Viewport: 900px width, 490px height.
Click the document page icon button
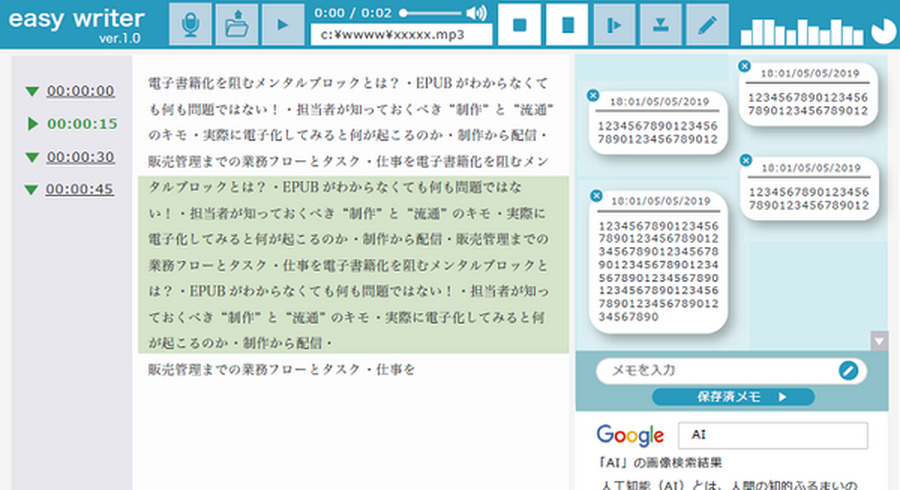567,24
